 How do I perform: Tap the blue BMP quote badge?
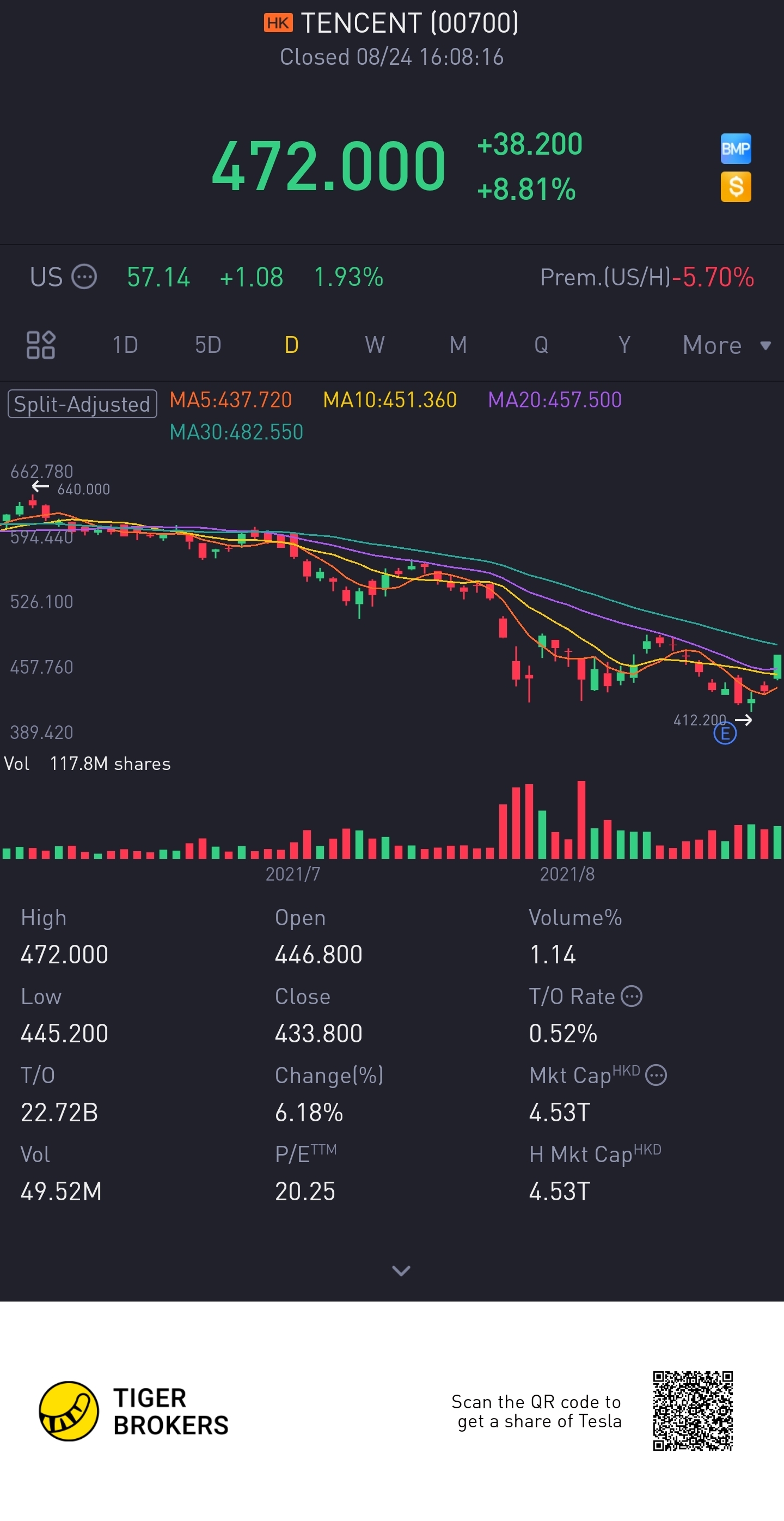click(735, 148)
